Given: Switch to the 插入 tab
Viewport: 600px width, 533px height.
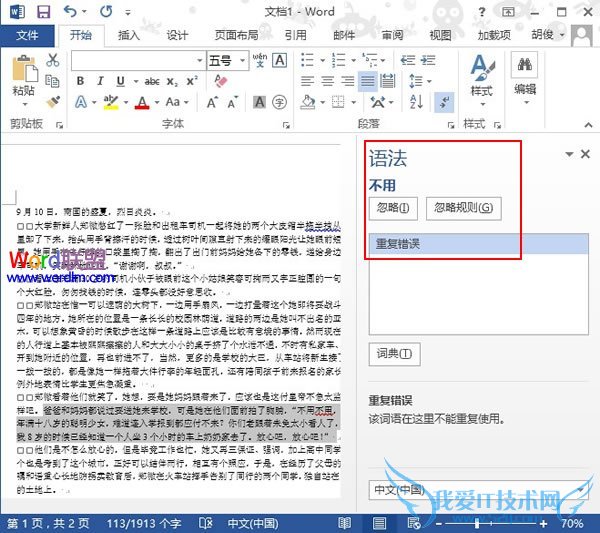Looking at the screenshot, I should click(x=129, y=35).
